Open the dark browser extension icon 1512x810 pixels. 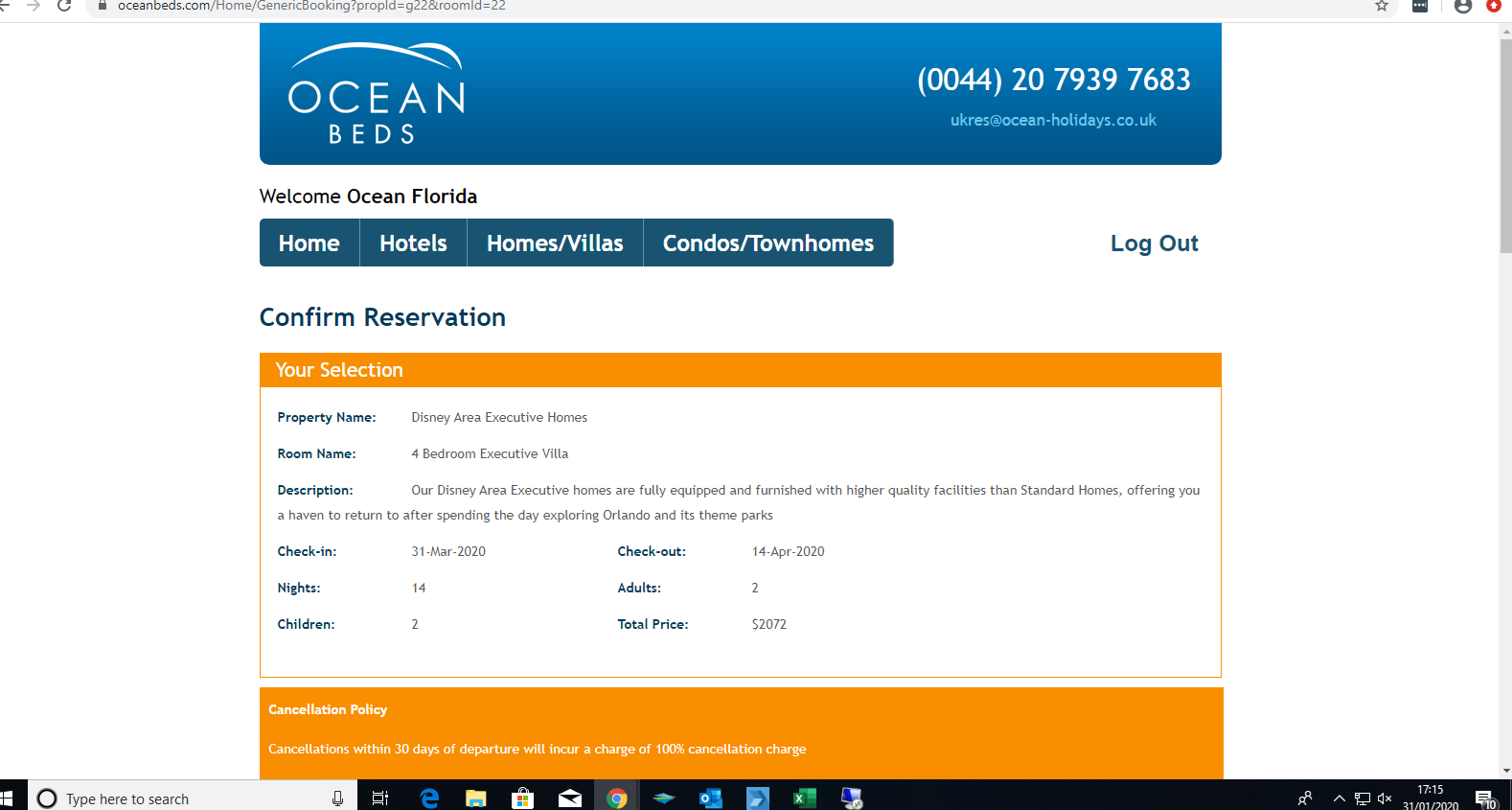(1420, 6)
